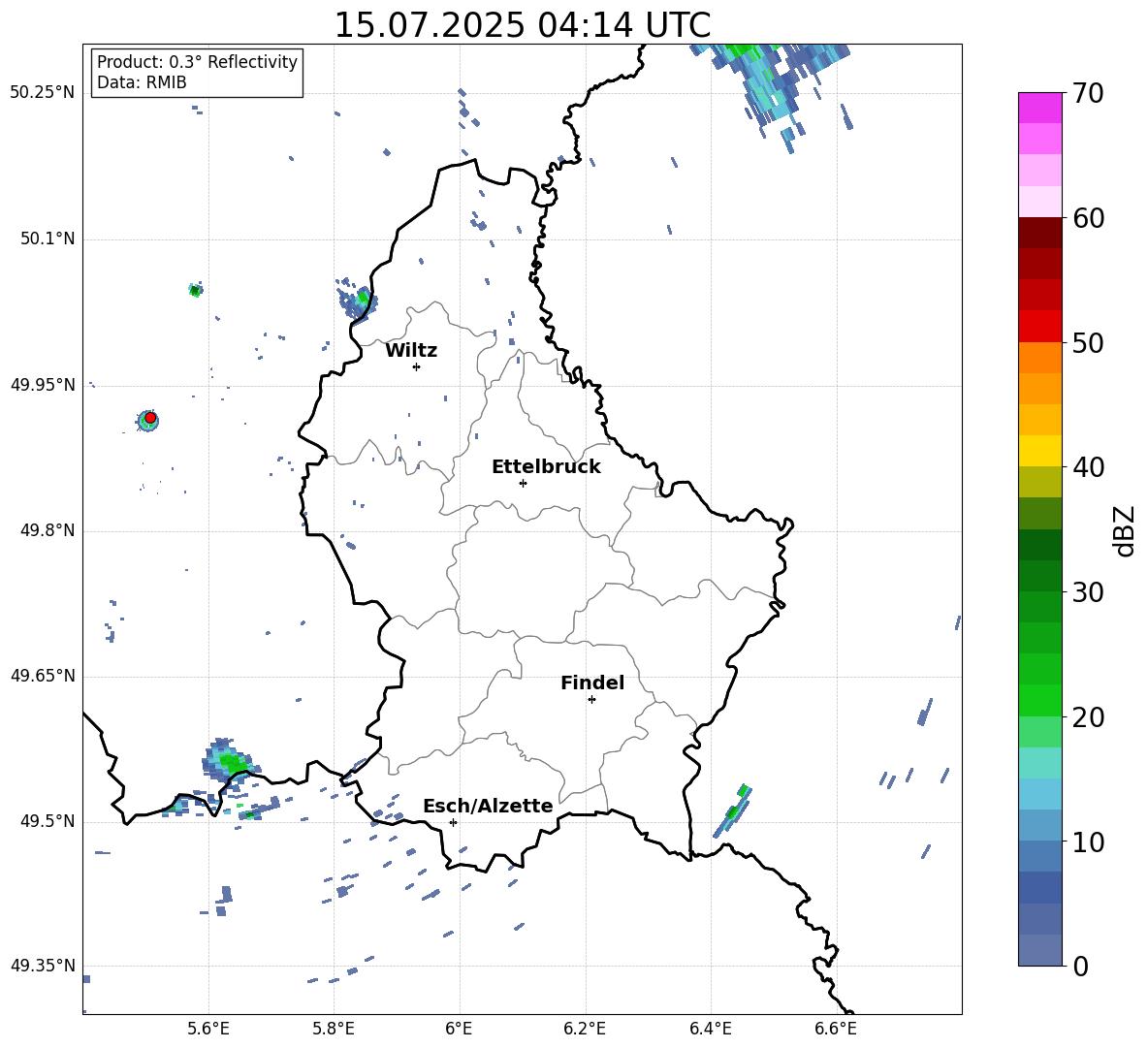Viewport: 1148px width, 1048px height.
Task: Pick the yellow swatch just above 40 dBZ
Action: (x=1039, y=451)
